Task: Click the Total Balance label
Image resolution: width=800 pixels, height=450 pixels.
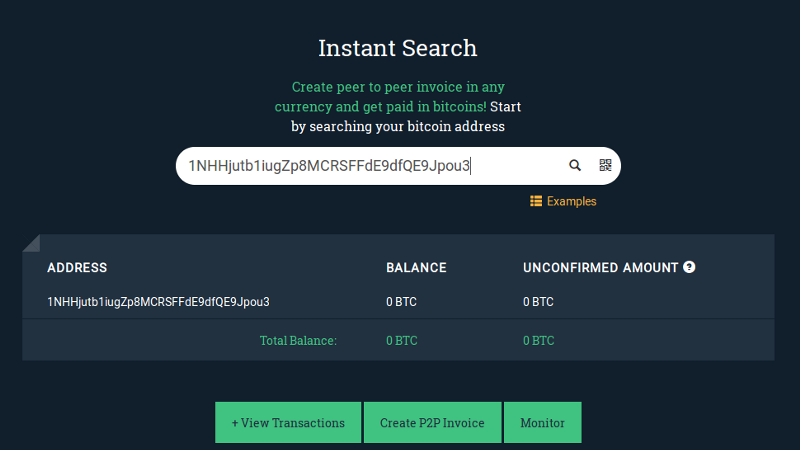Action: 298,341
